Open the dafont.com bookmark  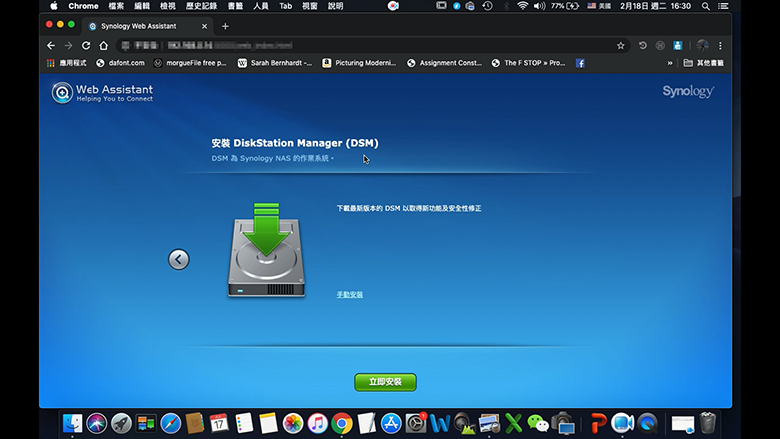120,63
